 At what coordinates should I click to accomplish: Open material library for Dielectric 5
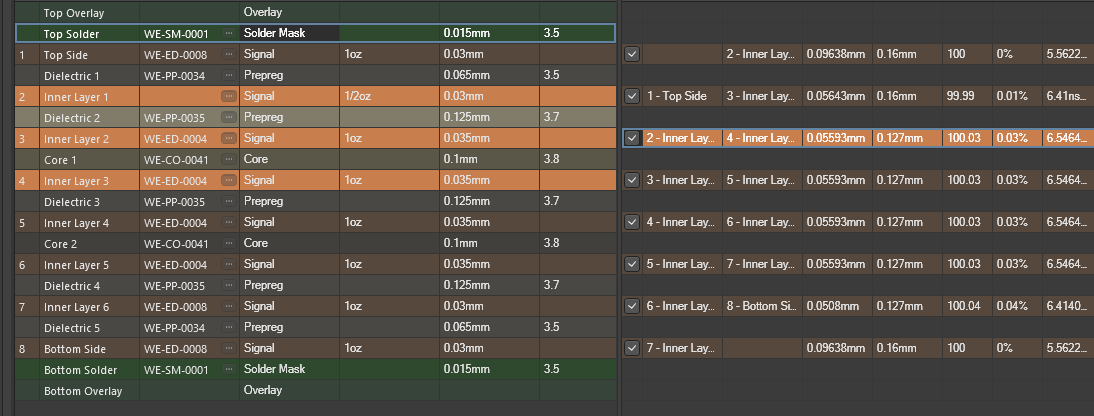(x=228, y=327)
